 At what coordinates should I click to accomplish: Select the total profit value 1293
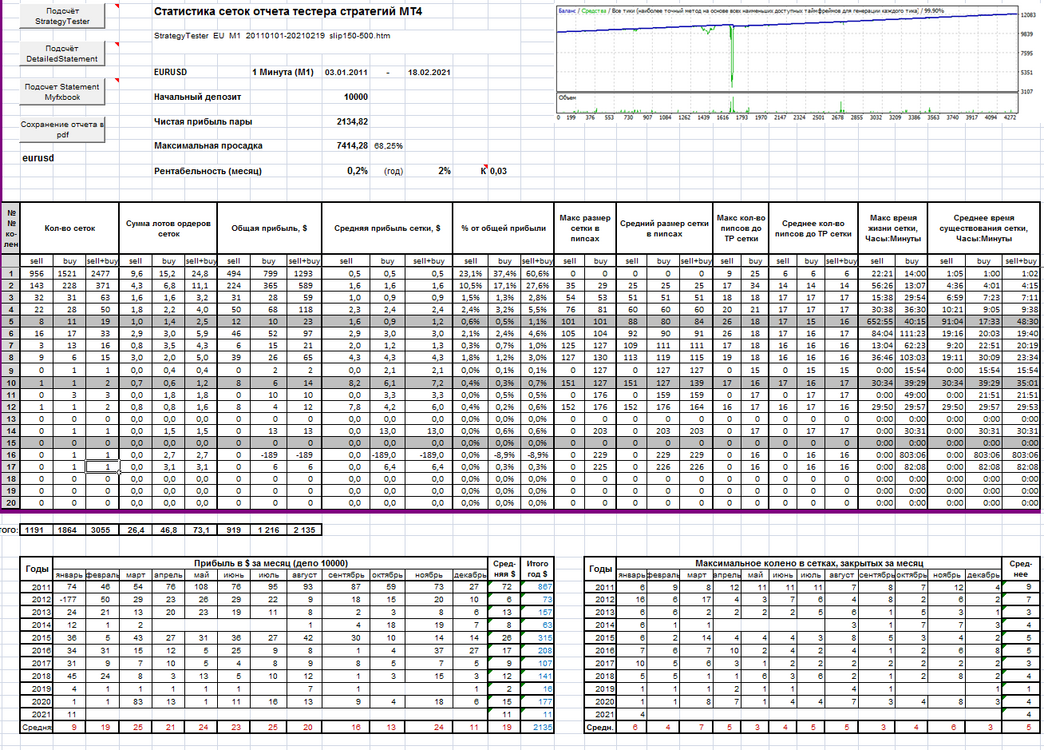click(x=303, y=273)
